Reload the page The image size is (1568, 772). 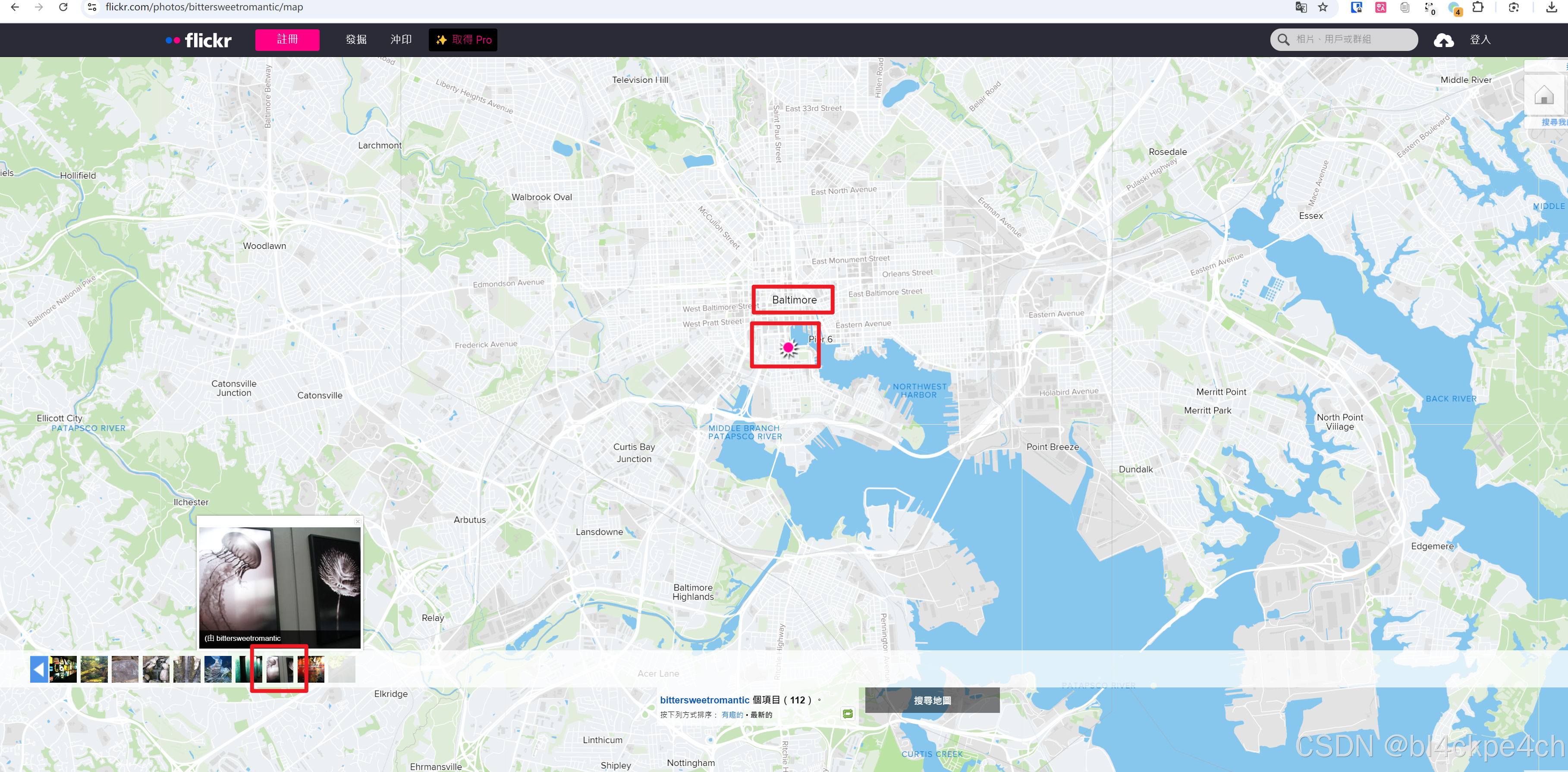pyautogui.click(x=63, y=7)
